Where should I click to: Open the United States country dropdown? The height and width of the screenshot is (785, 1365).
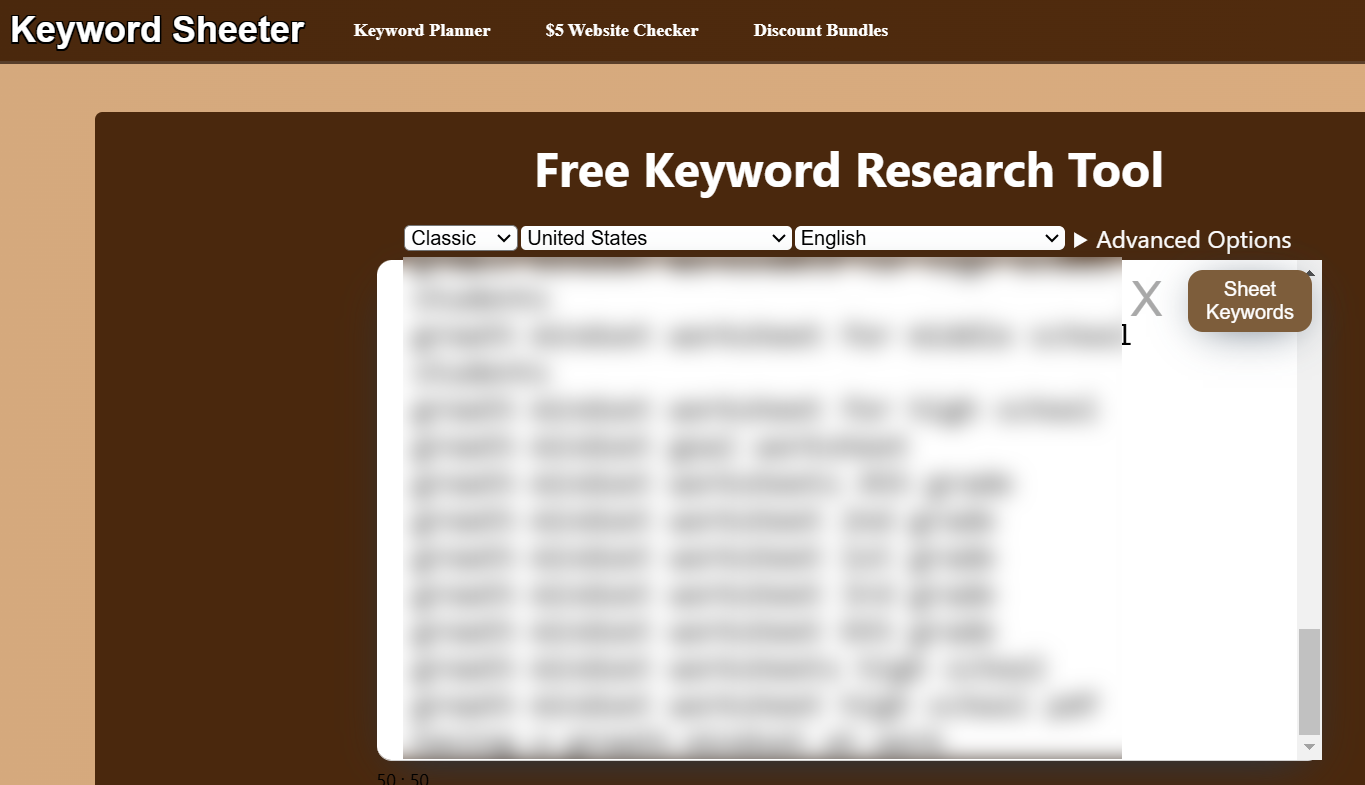tap(655, 238)
